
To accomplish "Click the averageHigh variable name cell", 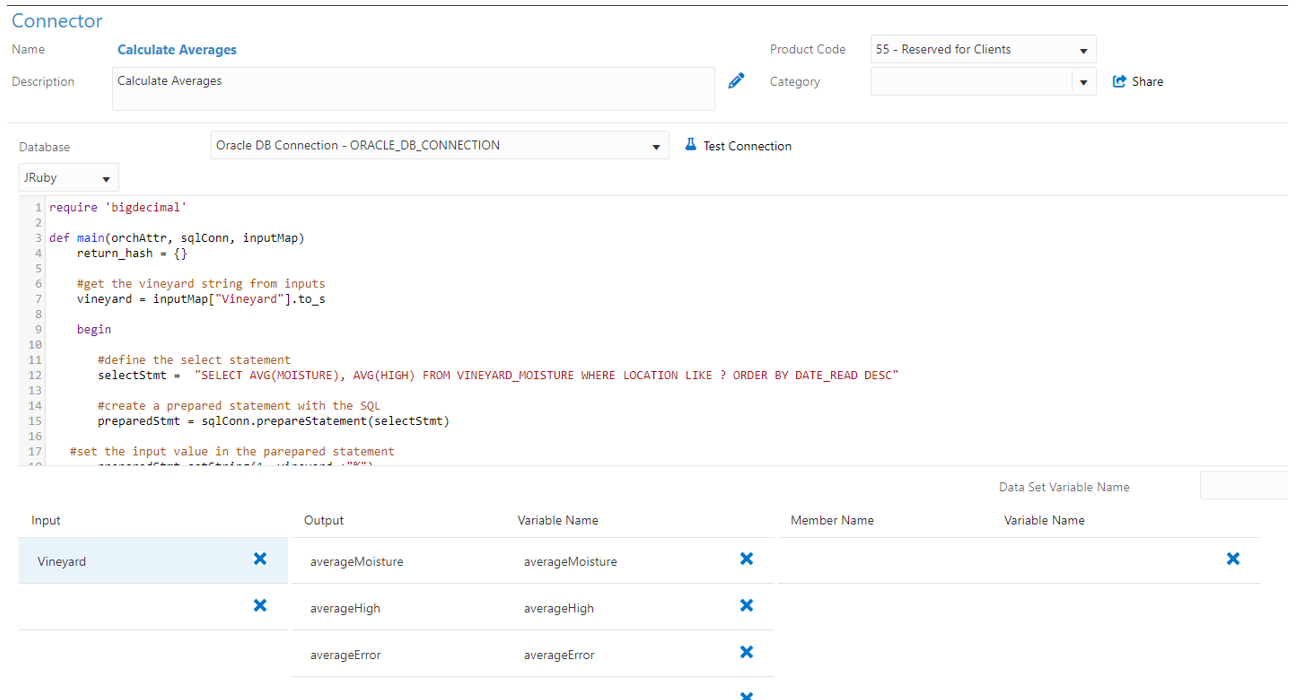I will (559, 608).
